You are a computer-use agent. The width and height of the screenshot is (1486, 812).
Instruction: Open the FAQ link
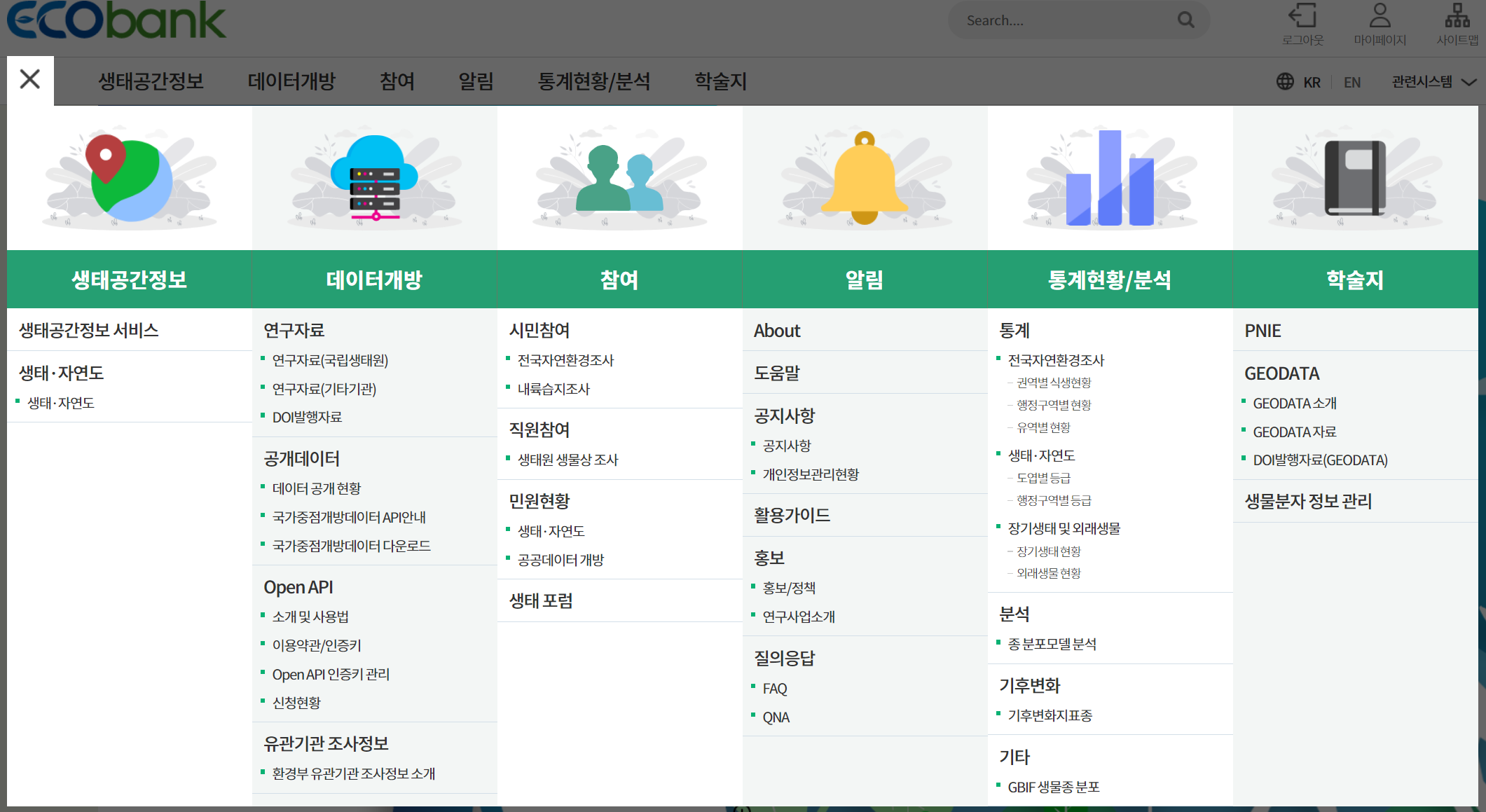pyautogui.click(x=775, y=689)
